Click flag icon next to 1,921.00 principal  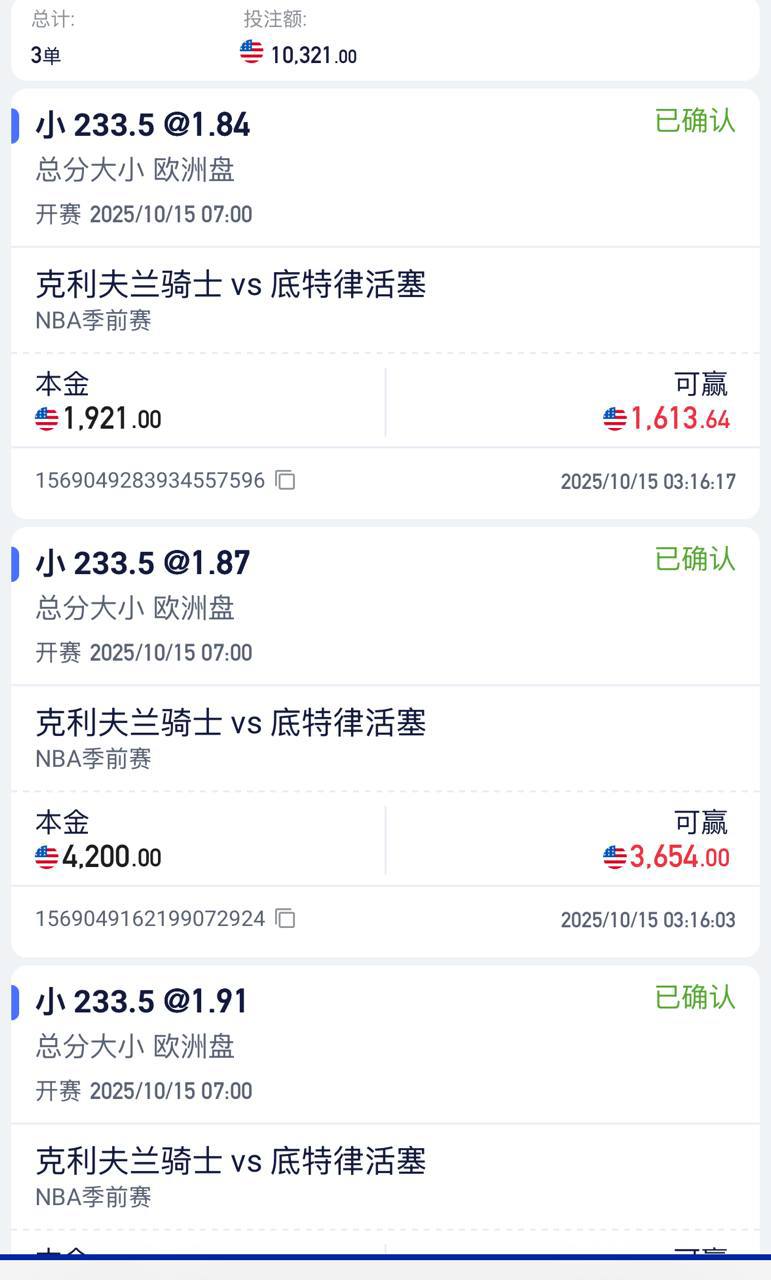point(47,418)
